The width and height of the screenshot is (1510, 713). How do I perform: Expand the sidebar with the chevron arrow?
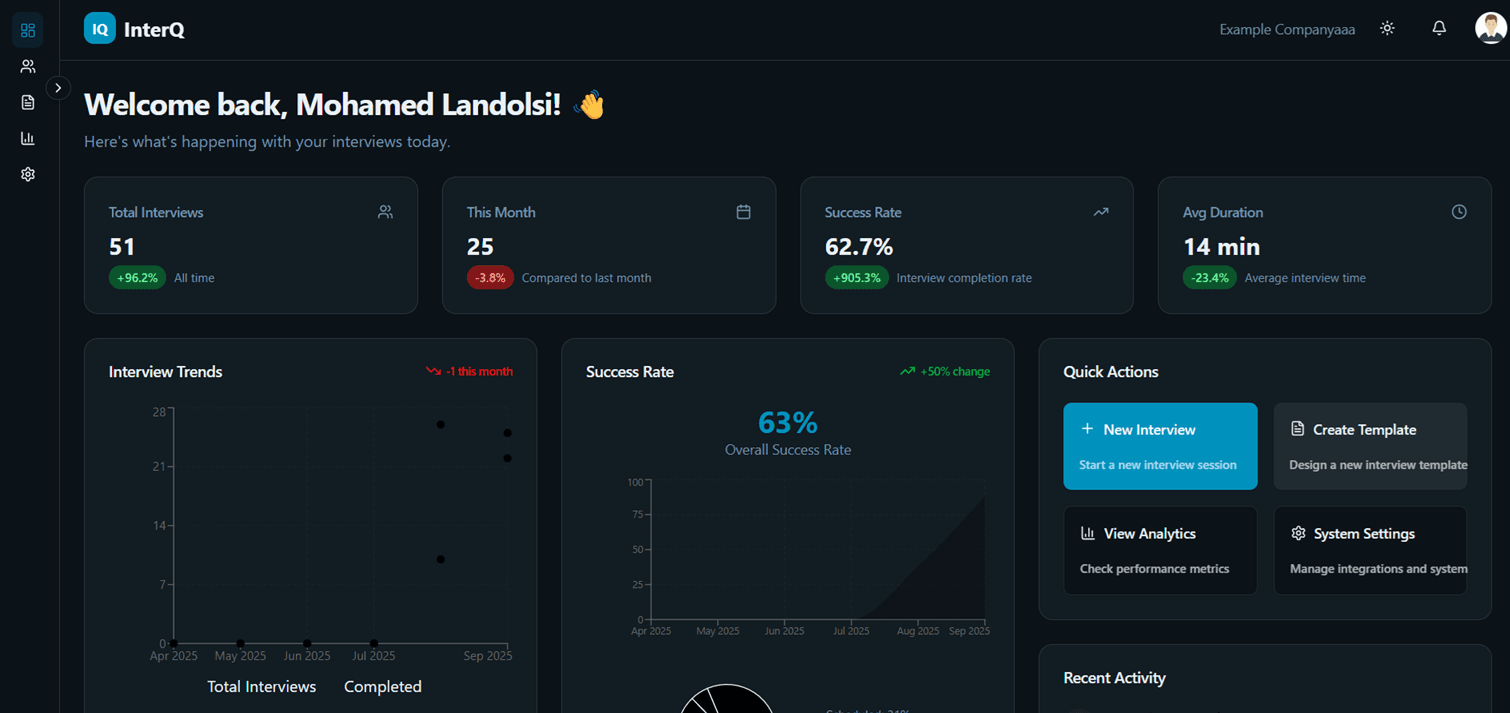point(58,88)
